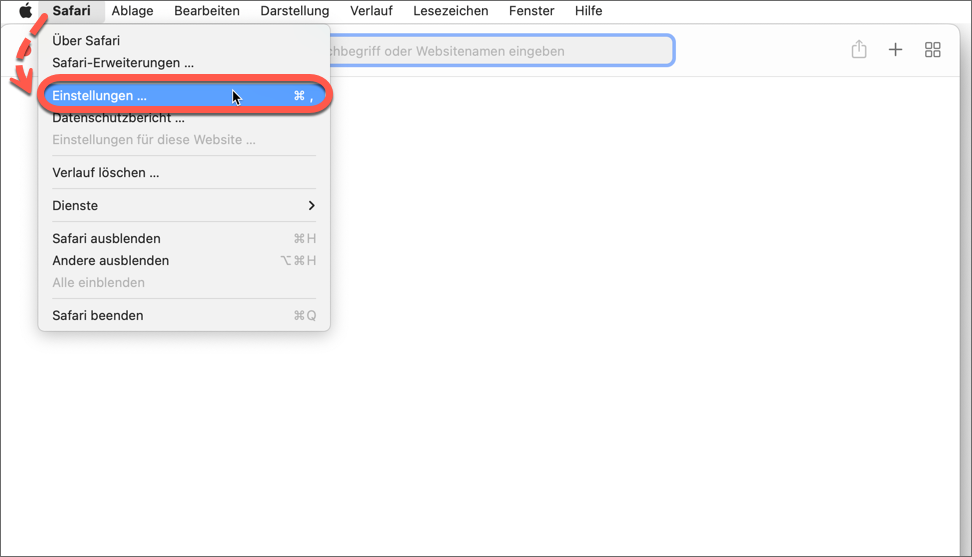Select Safari ausblenden
Image resolution: width=972 pixels, height=557 pixels.
pyautogui.click(x=184, y=239)
